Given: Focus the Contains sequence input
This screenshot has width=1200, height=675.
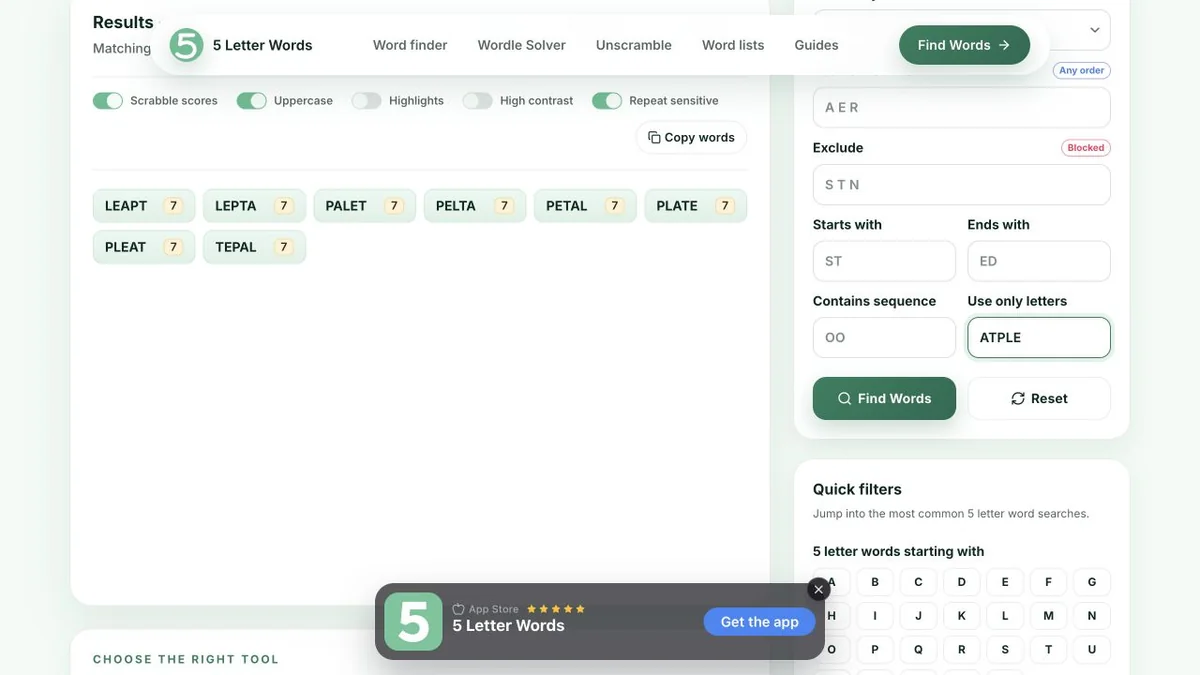Looking at the screenshot, I should click(884, 338).
